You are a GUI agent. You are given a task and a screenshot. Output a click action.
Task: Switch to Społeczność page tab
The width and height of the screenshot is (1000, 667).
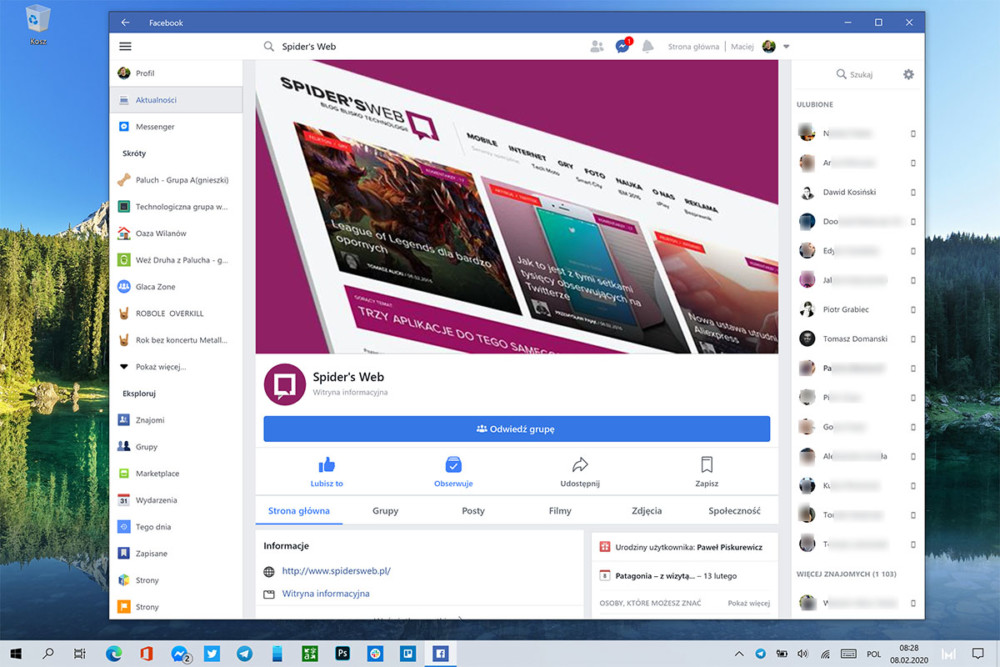tap(734, 511)
